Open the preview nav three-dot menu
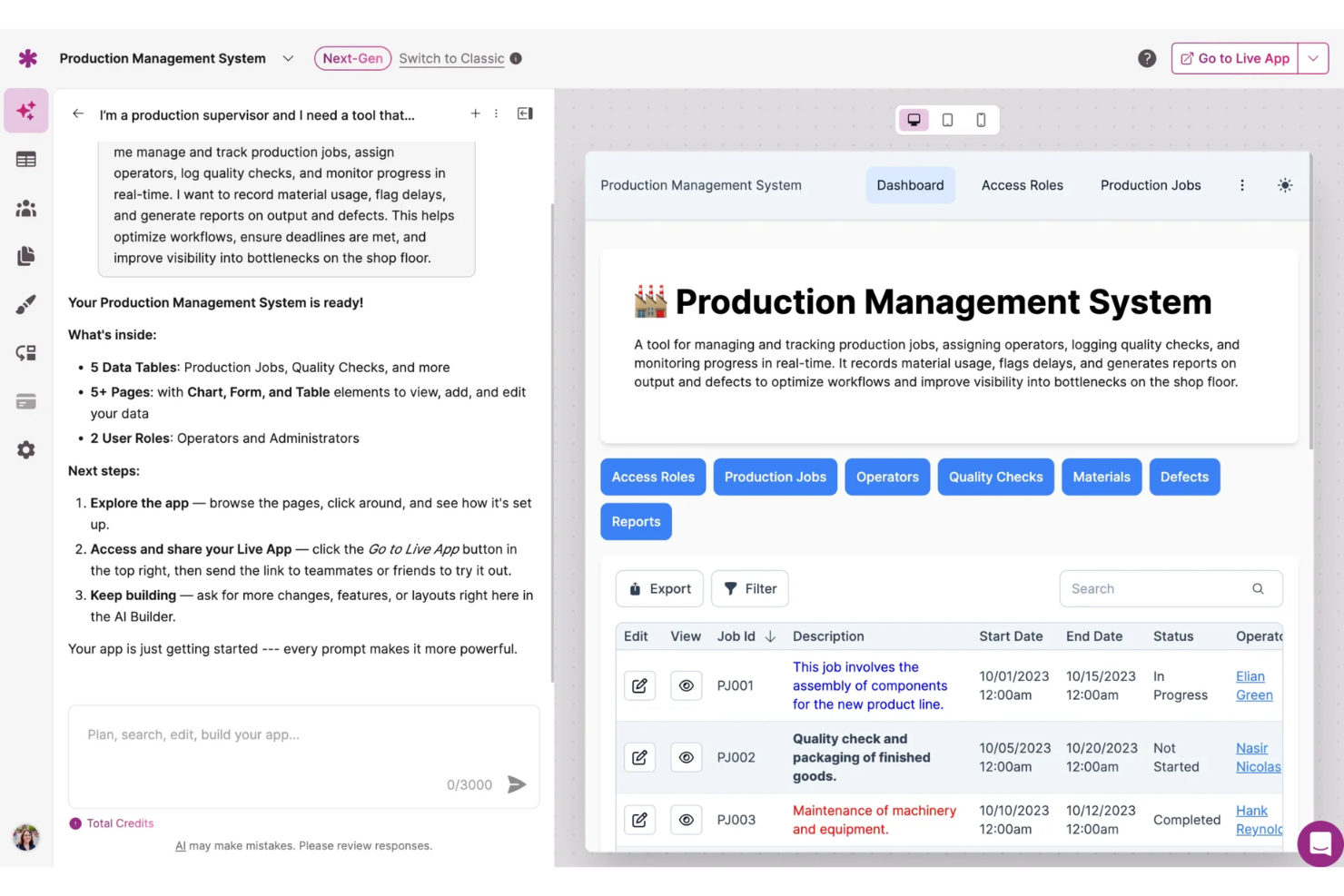1344x896 pixels. (x=1242, y=185)
